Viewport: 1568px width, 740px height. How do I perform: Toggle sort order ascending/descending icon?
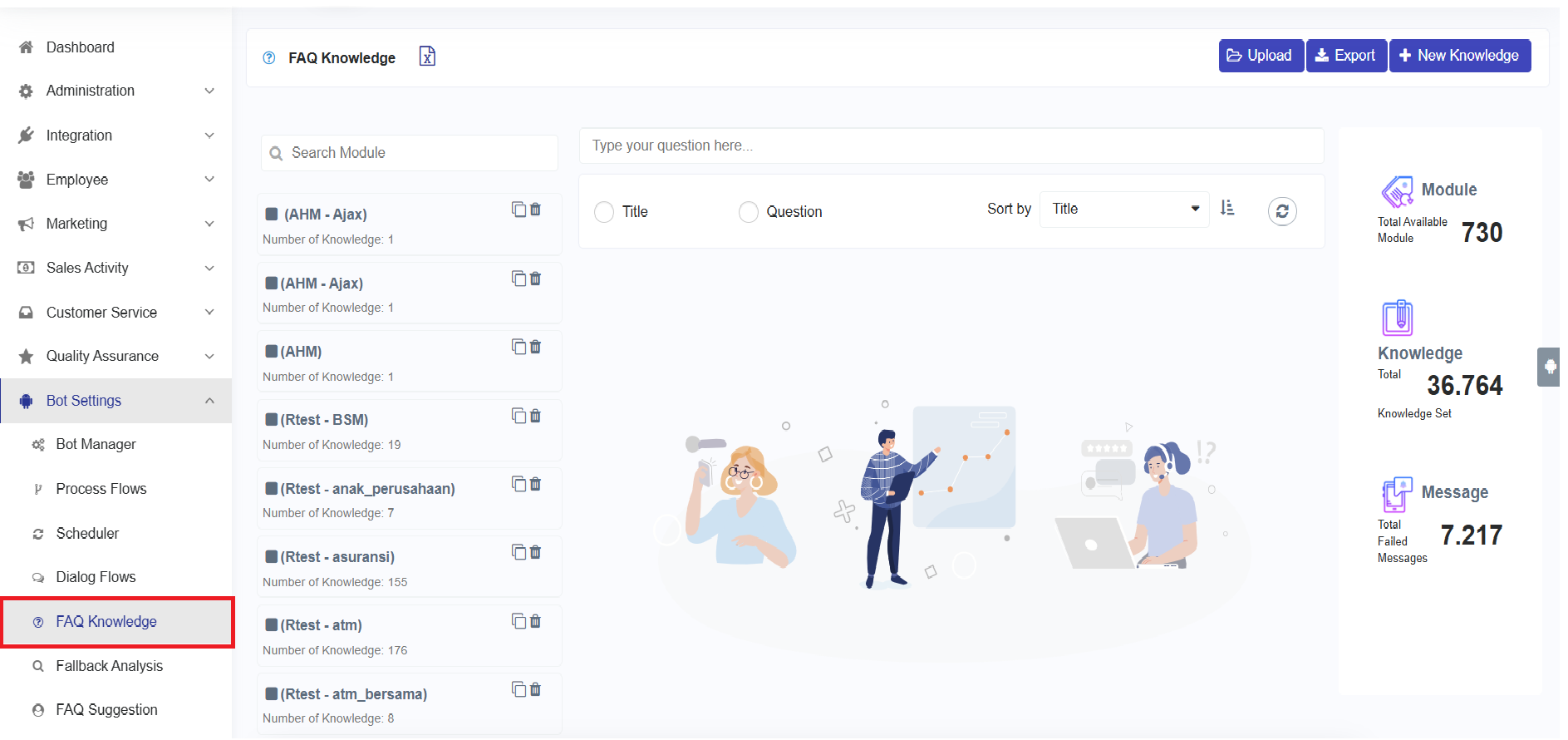pos(1227,209)
